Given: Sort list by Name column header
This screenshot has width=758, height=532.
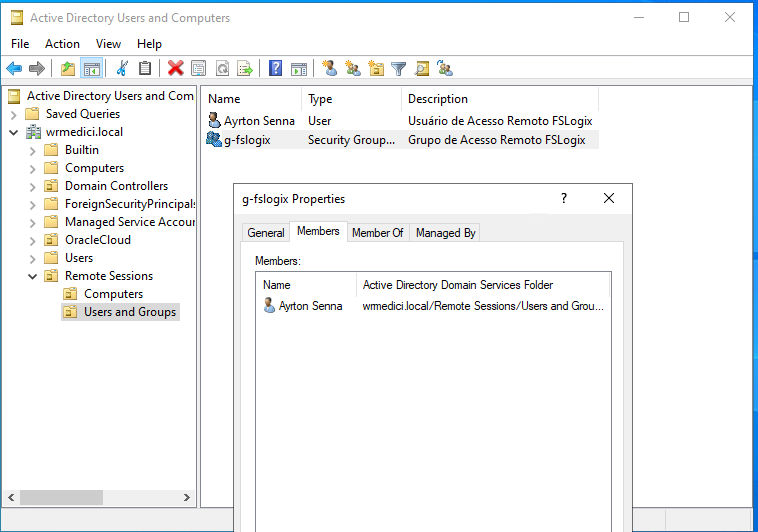Looking at the screenshot, I should coord(251,99).
